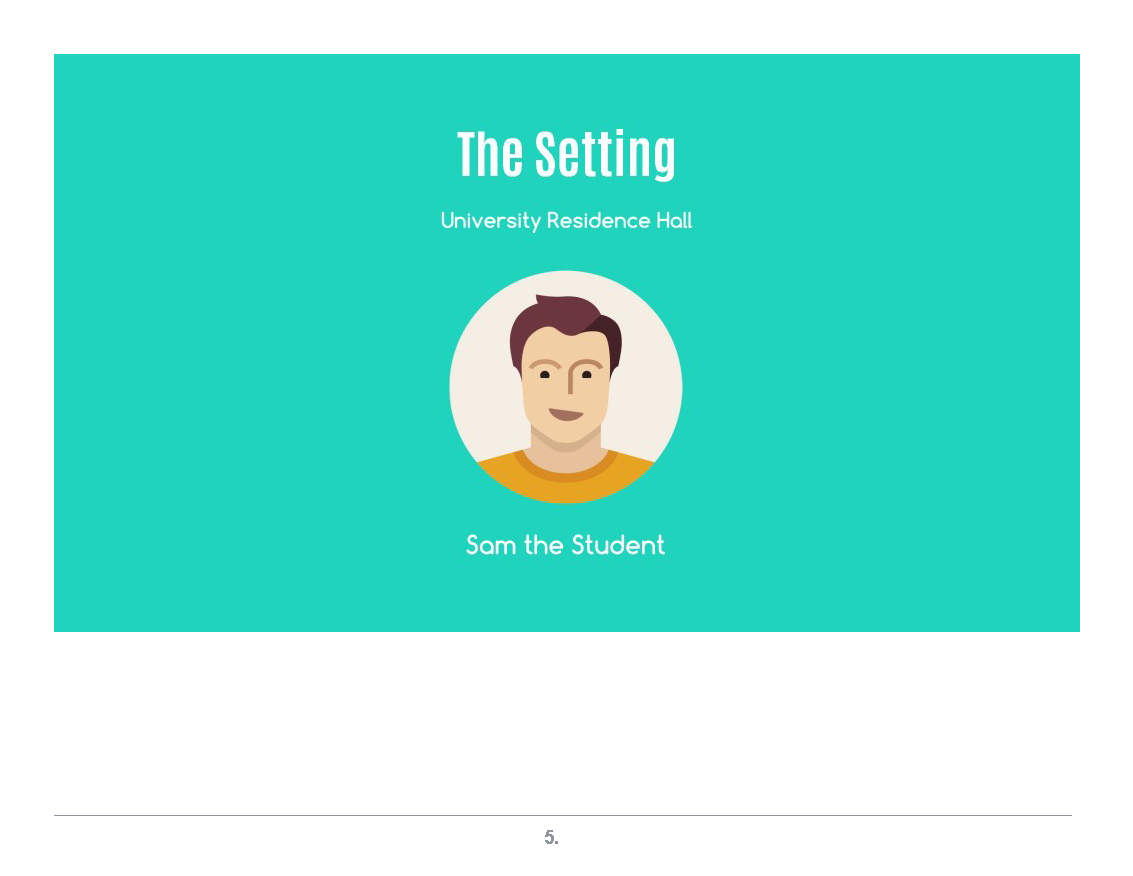Click the avatar's smiling mouth
Screen dimensions: 1133x876
click(566, 414)
